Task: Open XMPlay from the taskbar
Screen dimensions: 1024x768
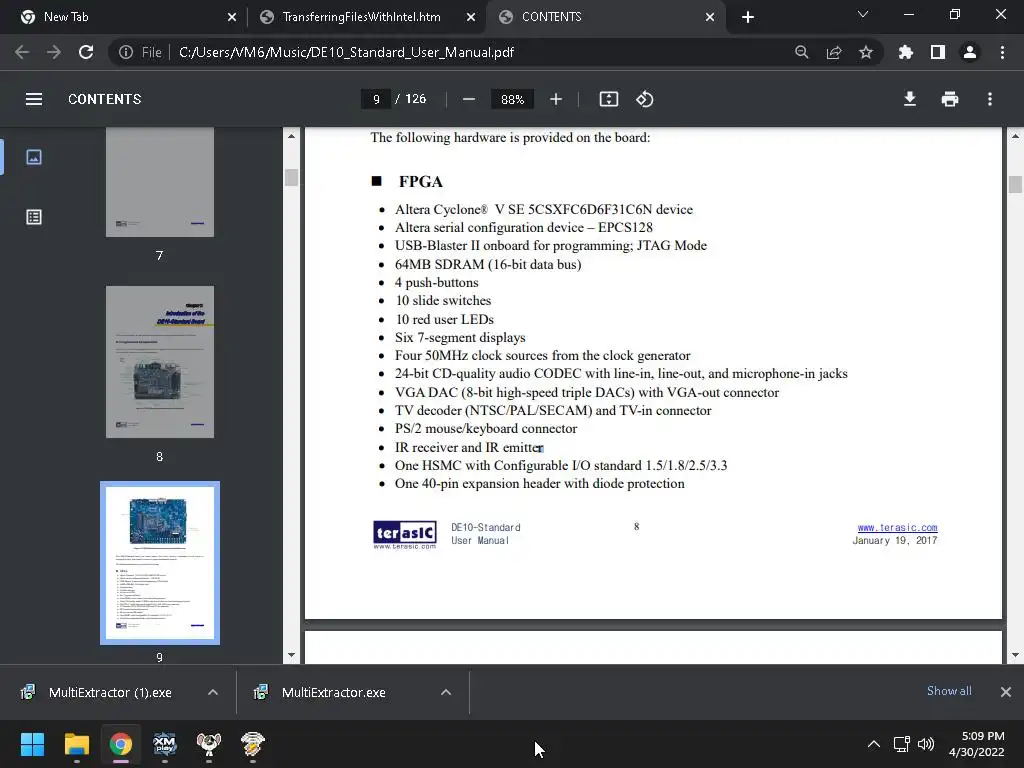Action: (165, 744)
